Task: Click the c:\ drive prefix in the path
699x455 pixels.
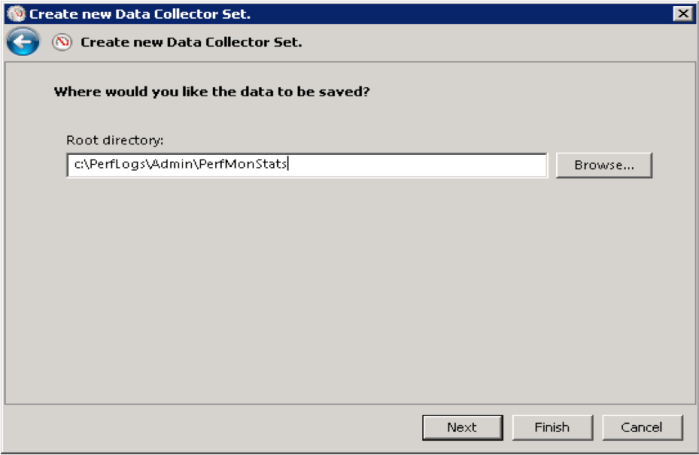Action: (79, 165)
